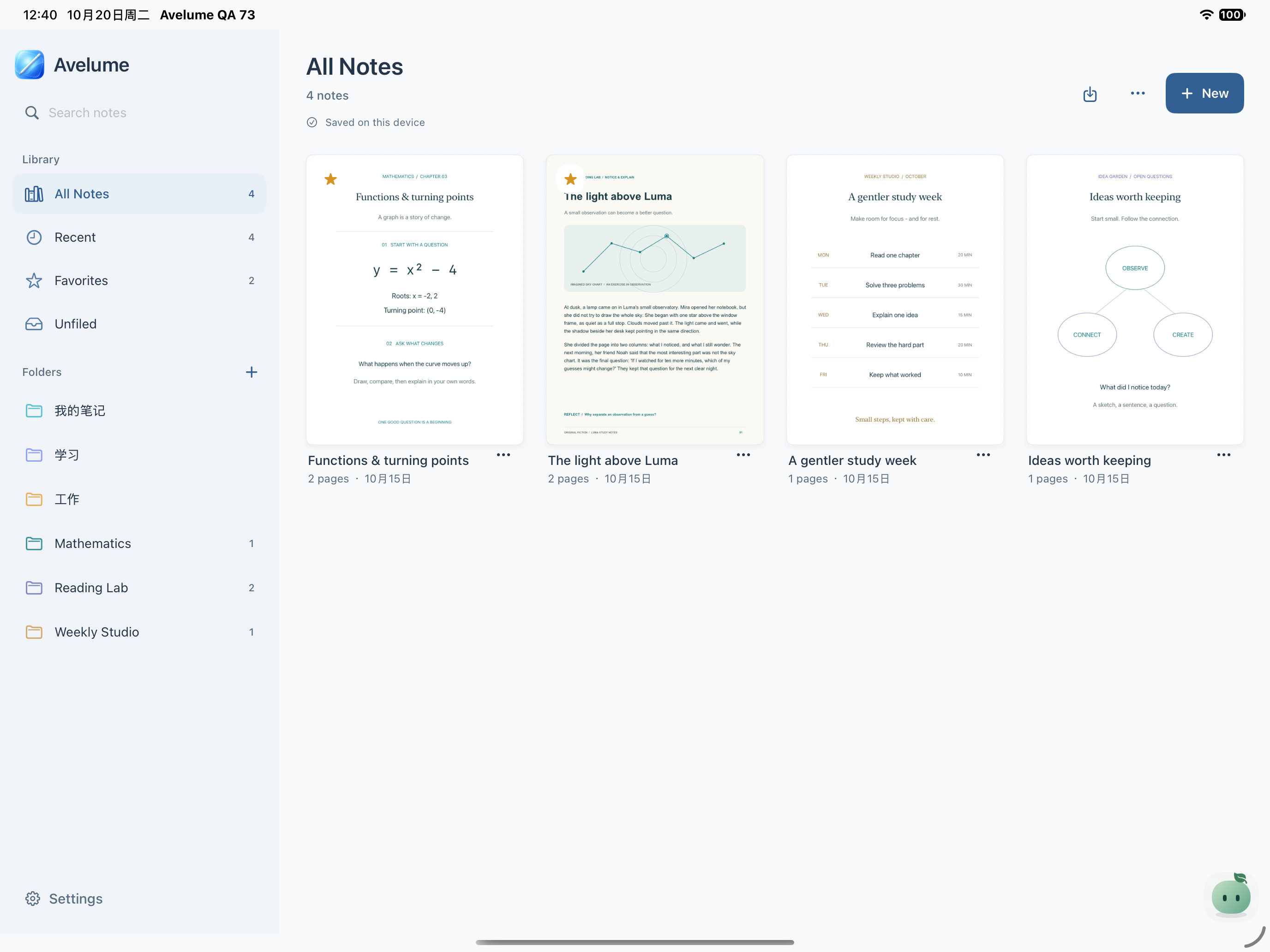Click the battery indicator in status bar

(x=1232, y=15)
